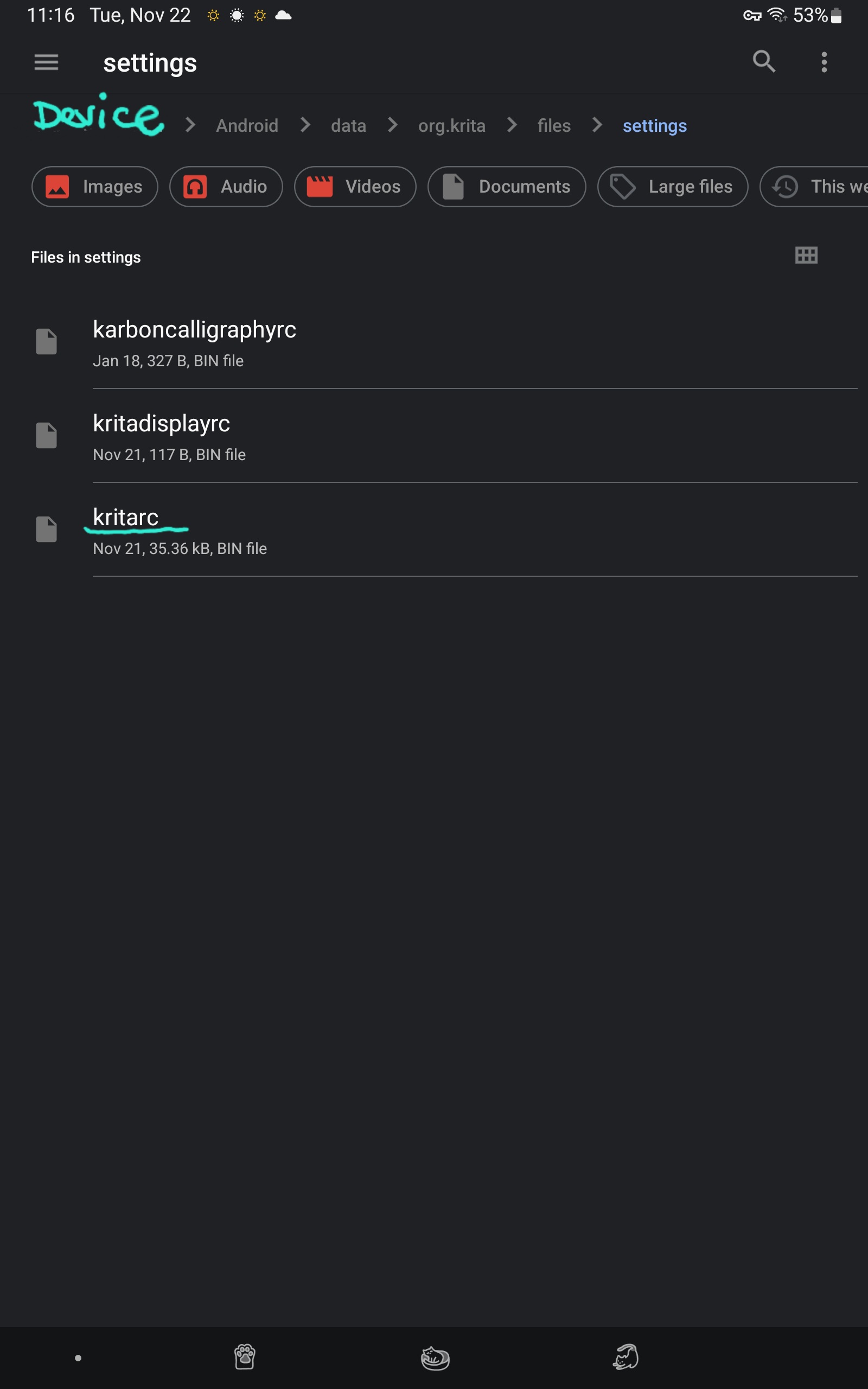Jump to org.krita breadcrumb folder
The image size is (868, 1389).
coord(452,126)
